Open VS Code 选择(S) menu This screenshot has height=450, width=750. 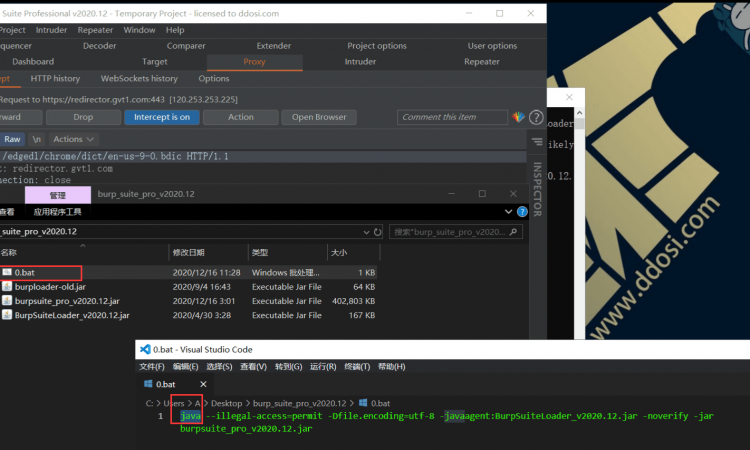point(219,367)
